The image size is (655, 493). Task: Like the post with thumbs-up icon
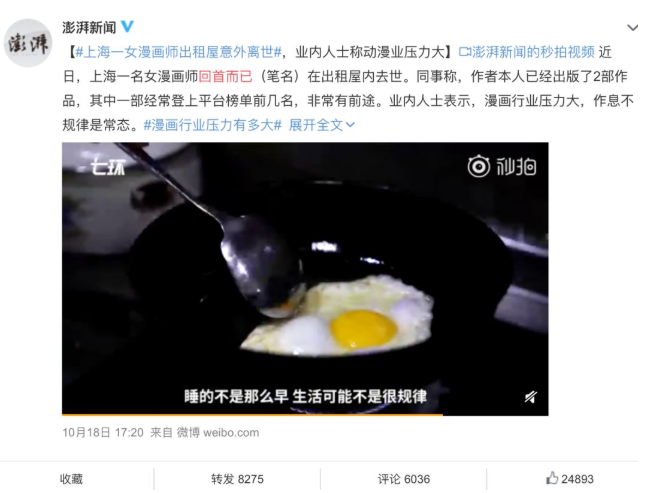pyautogui.click(x=552, y=478)
